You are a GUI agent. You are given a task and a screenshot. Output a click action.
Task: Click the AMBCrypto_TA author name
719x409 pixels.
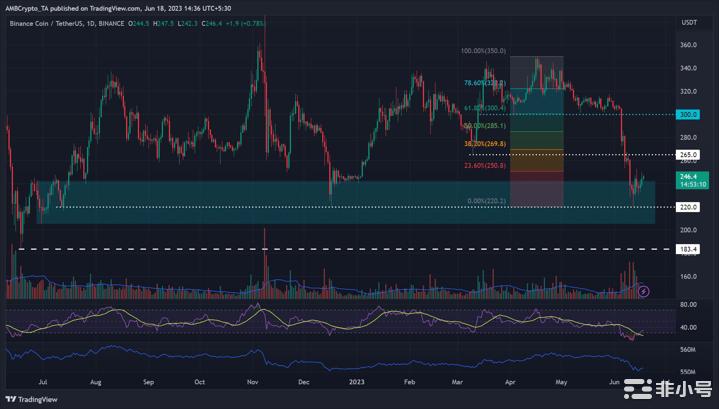[28, 8]
